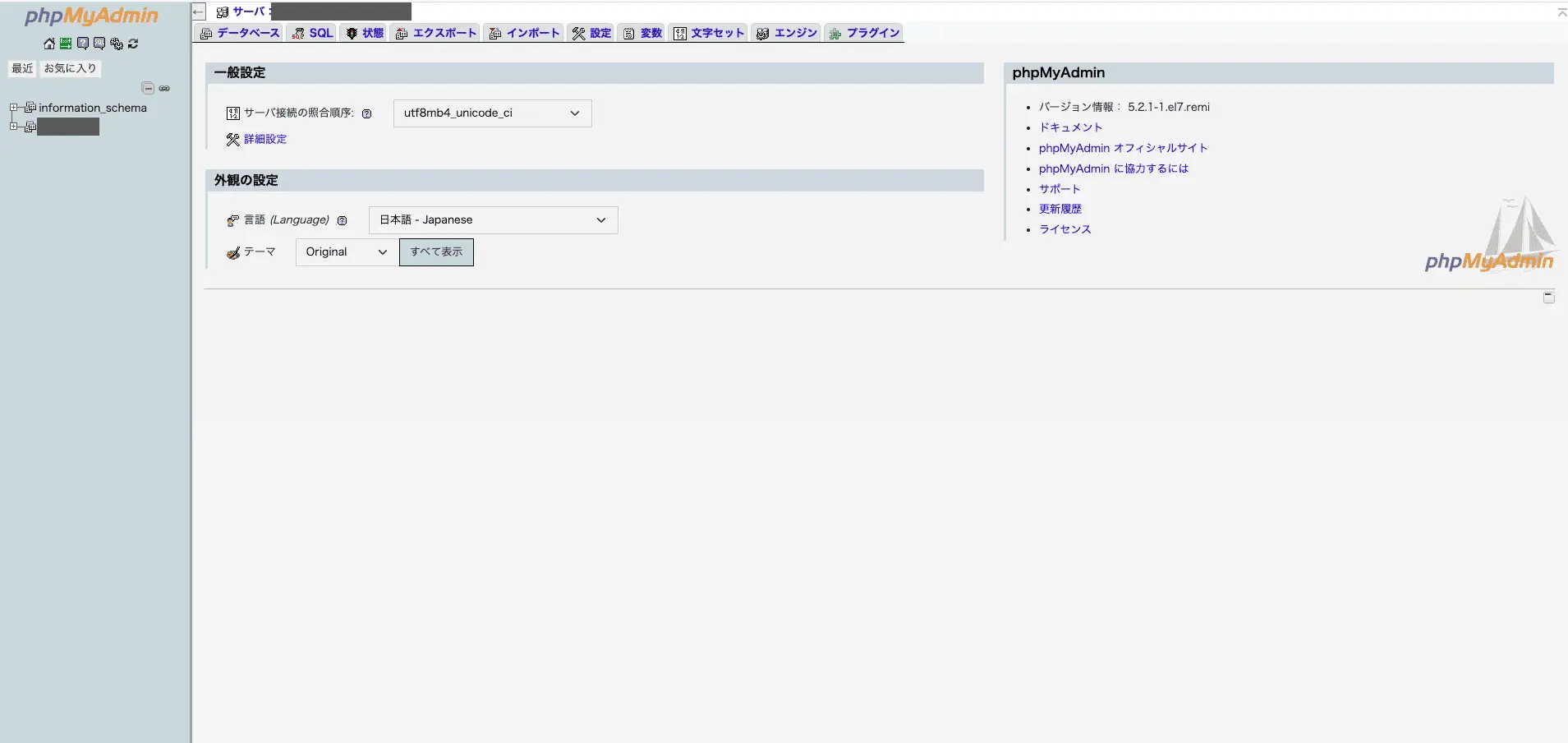1568x743 pixels.
Task: Open the サポート link
Action: click(x=1060, y=189)
